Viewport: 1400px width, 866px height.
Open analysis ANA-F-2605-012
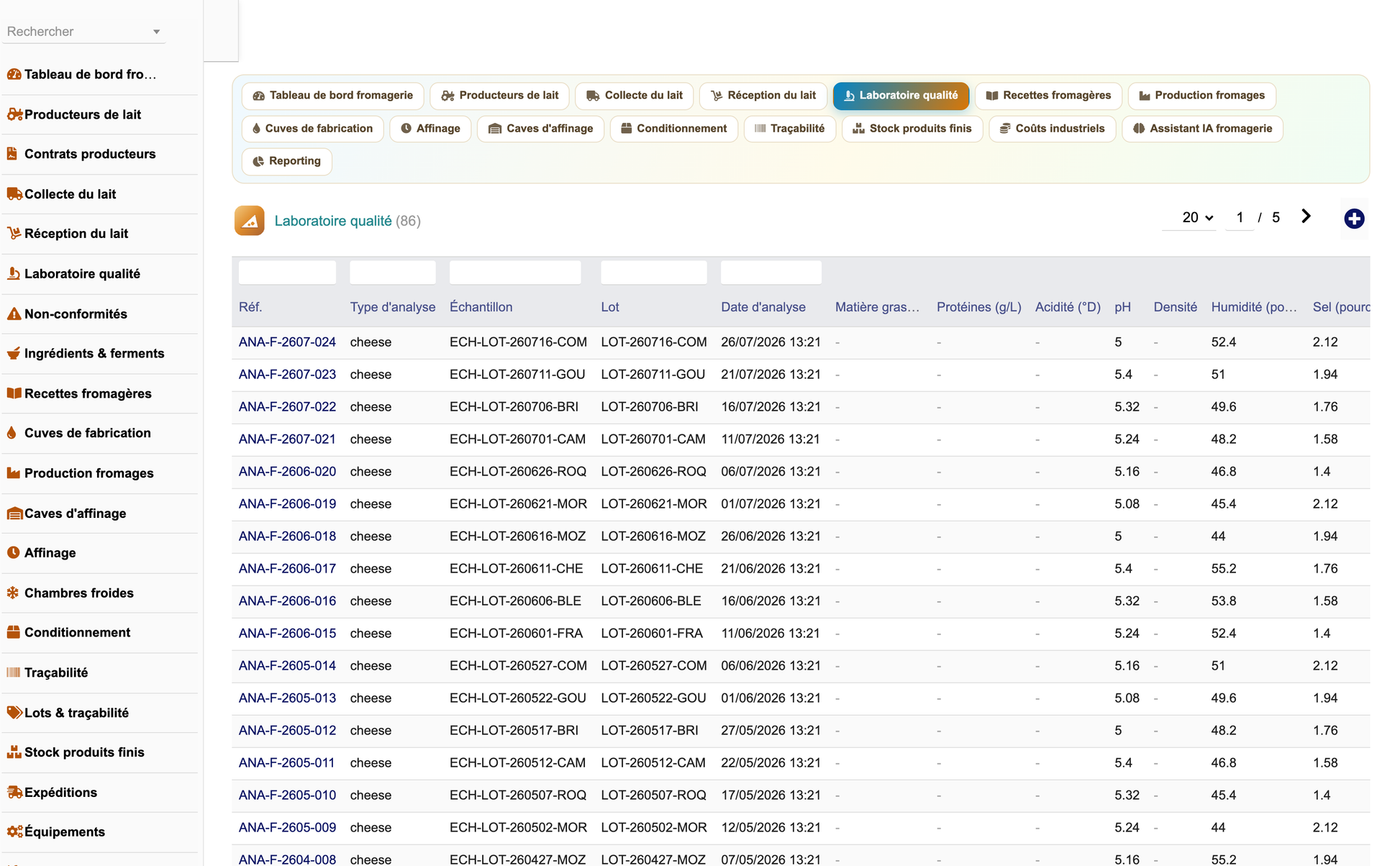[287, 731]
